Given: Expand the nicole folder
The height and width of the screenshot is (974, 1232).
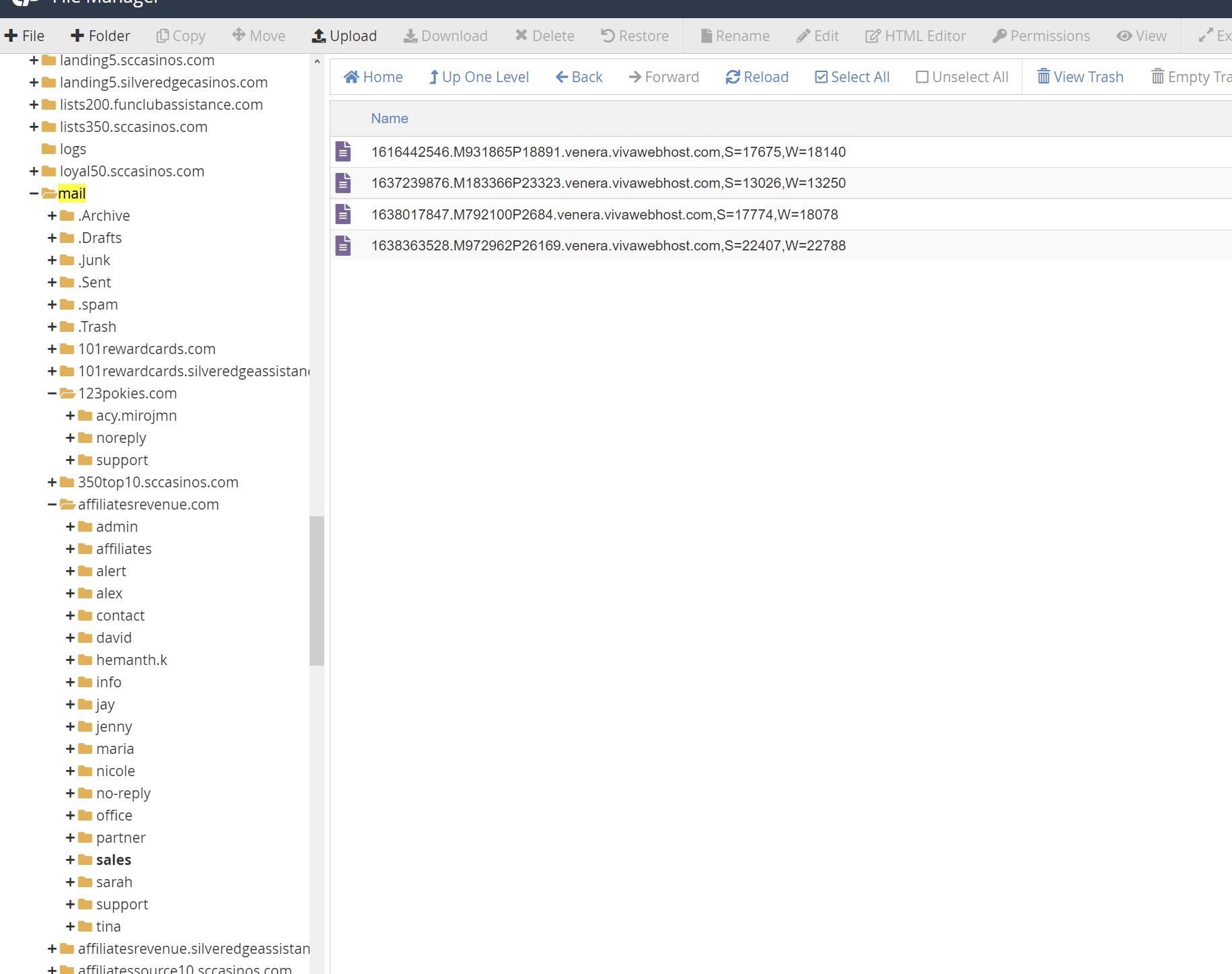Looking at the screenshot, I should [70, 771].
